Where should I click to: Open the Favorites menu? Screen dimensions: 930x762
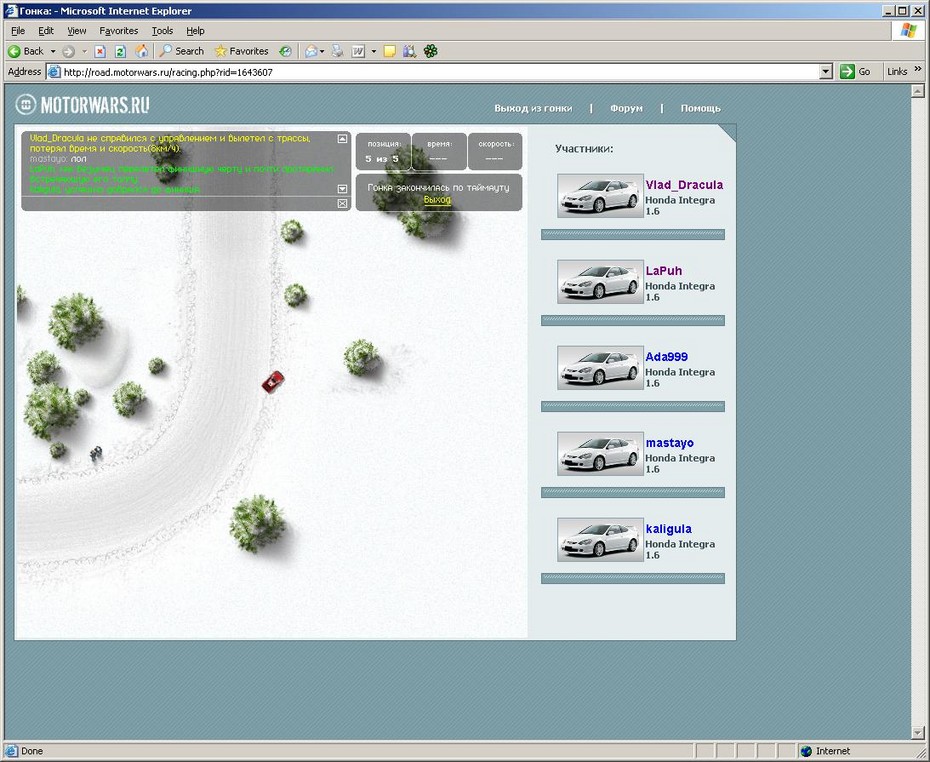pyautogui.click(x=119, y=31)
